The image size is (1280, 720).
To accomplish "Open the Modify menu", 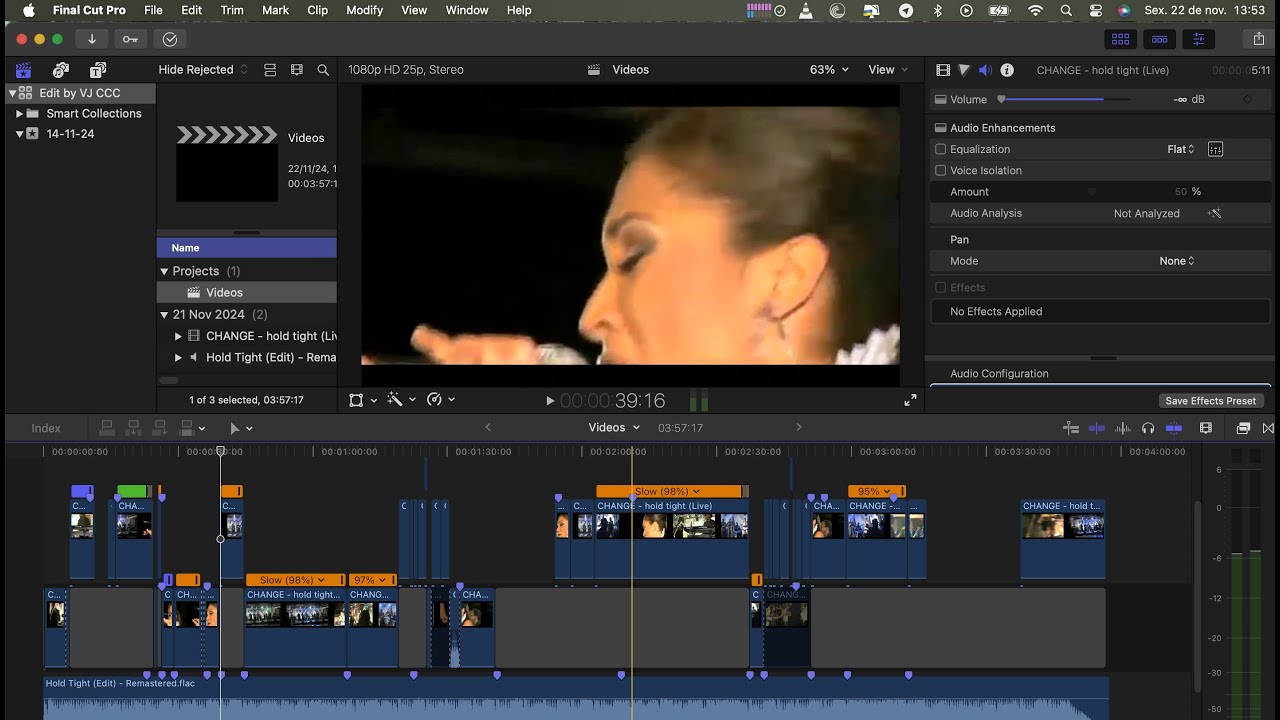I will [x=364, y=10].
